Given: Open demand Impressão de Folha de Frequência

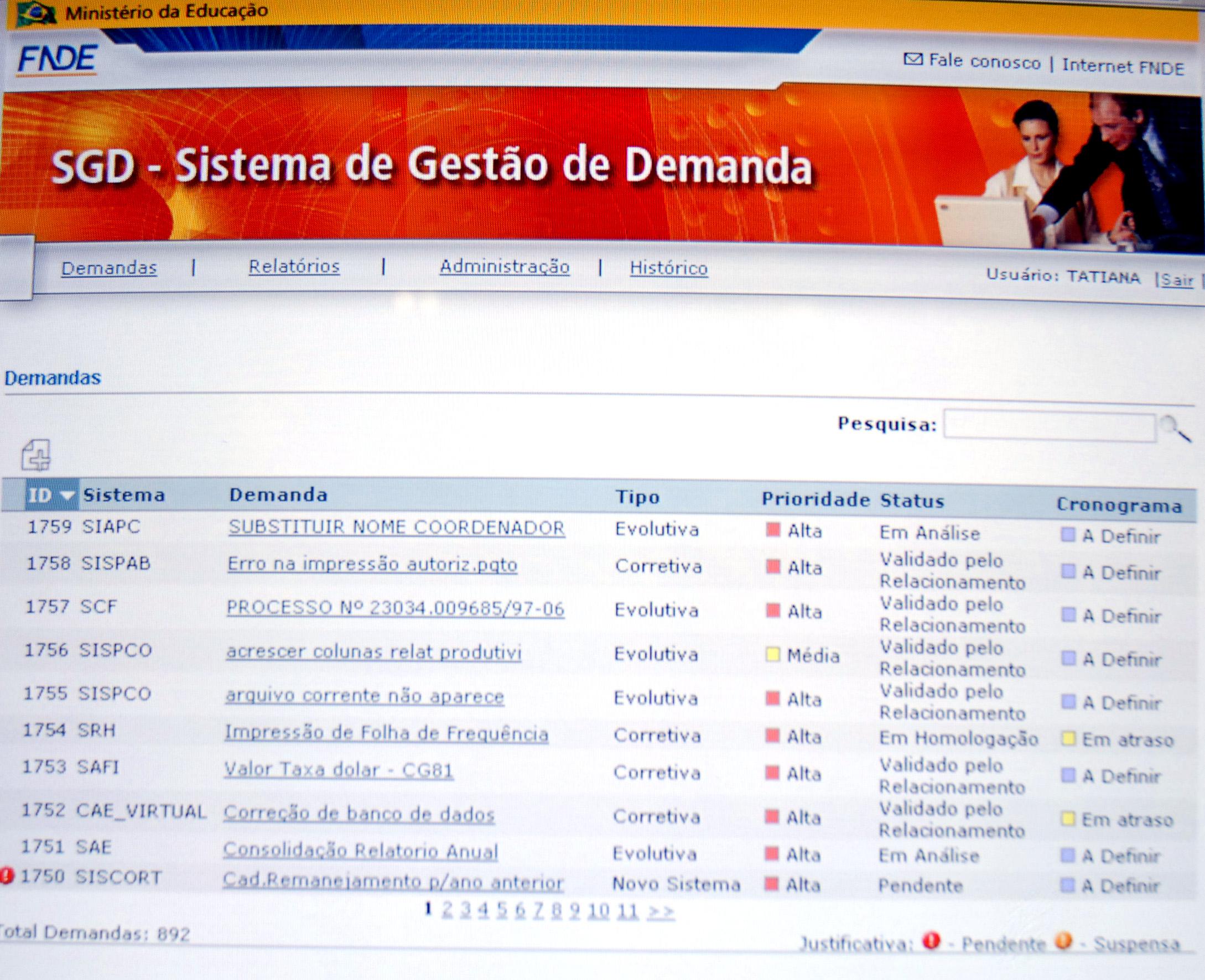Looking at the screenshot, I should click(x=386, y=733).
